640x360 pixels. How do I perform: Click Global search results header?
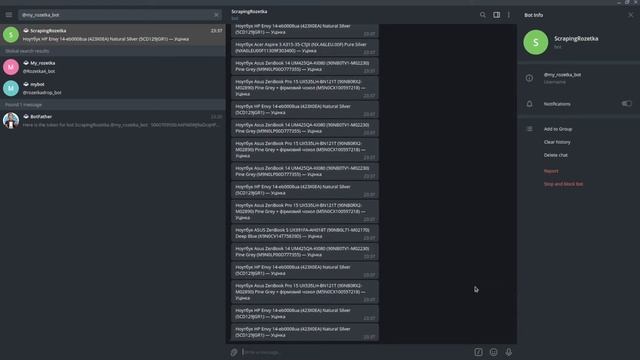27,51
